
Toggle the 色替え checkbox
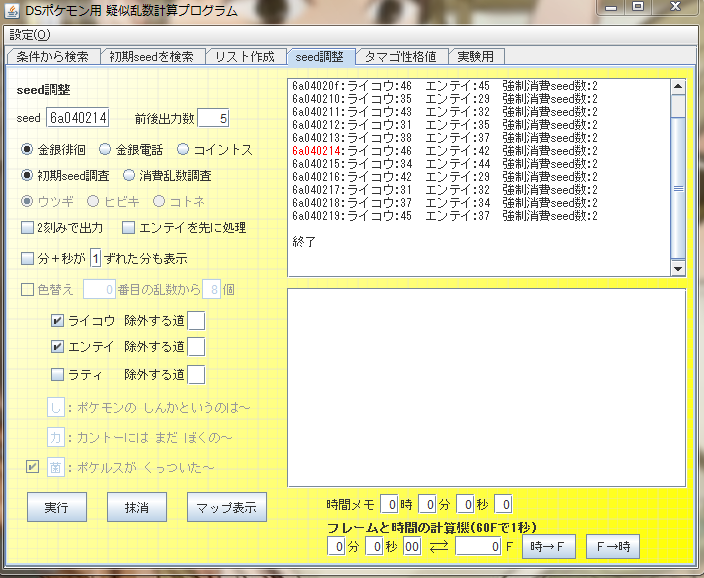[x=27, y=290]
